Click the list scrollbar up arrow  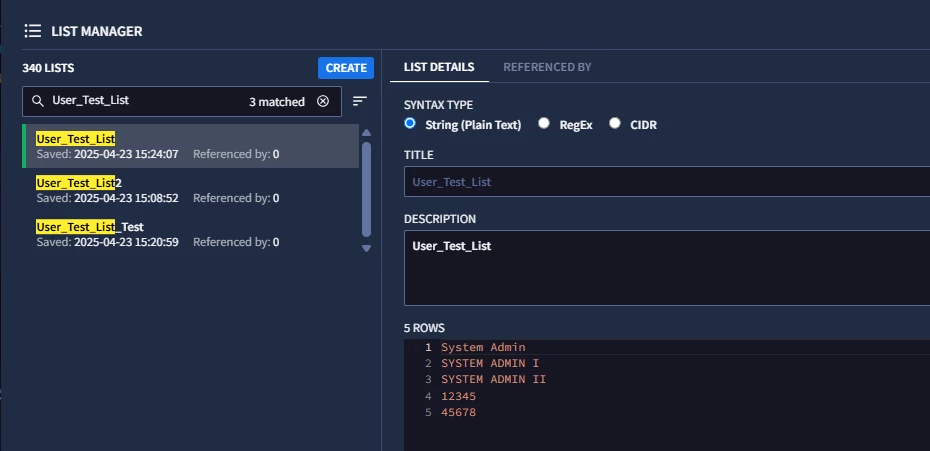[x=367, y=132]
